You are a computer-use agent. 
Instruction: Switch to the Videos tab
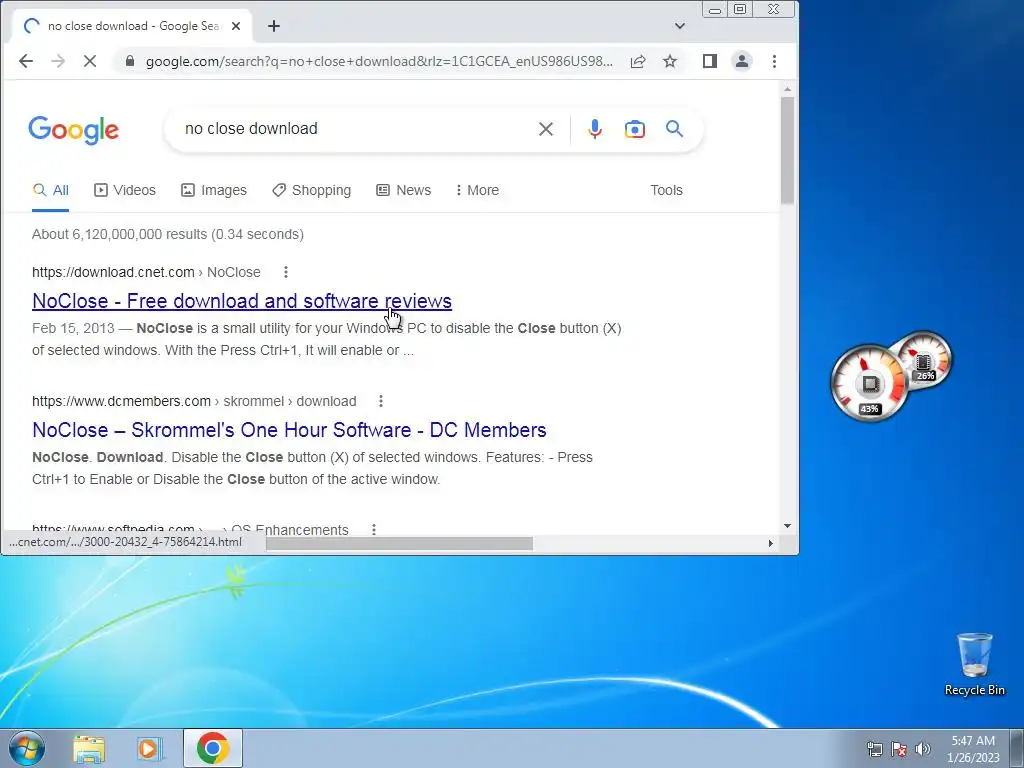click(125, 190)
